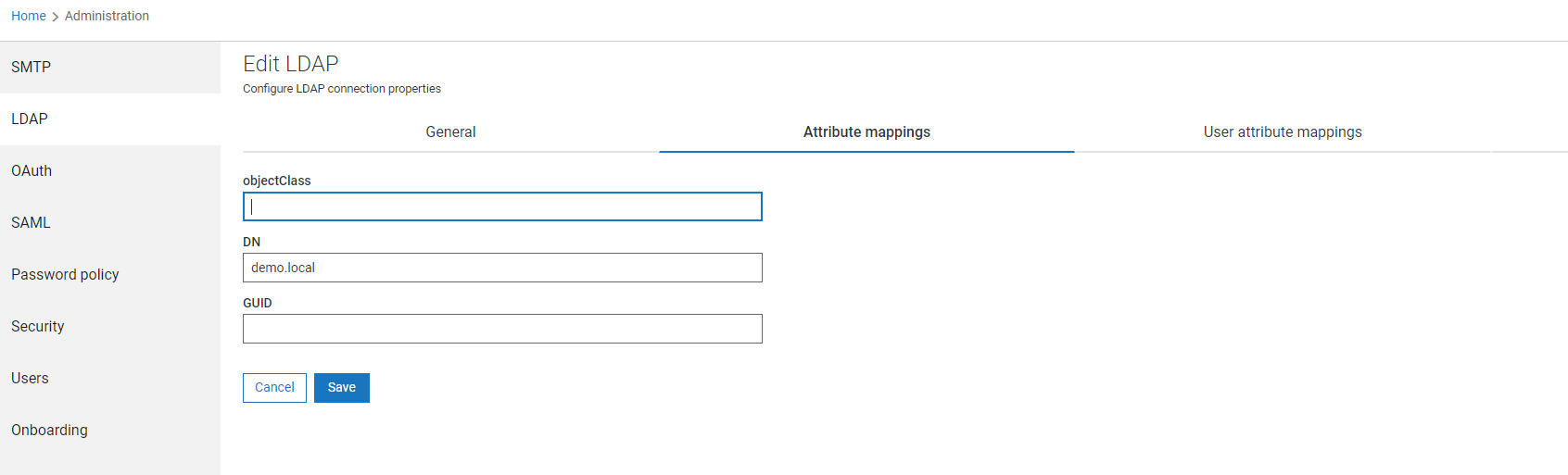Open the Security section
1568x475 pixels.
point(38,326)
